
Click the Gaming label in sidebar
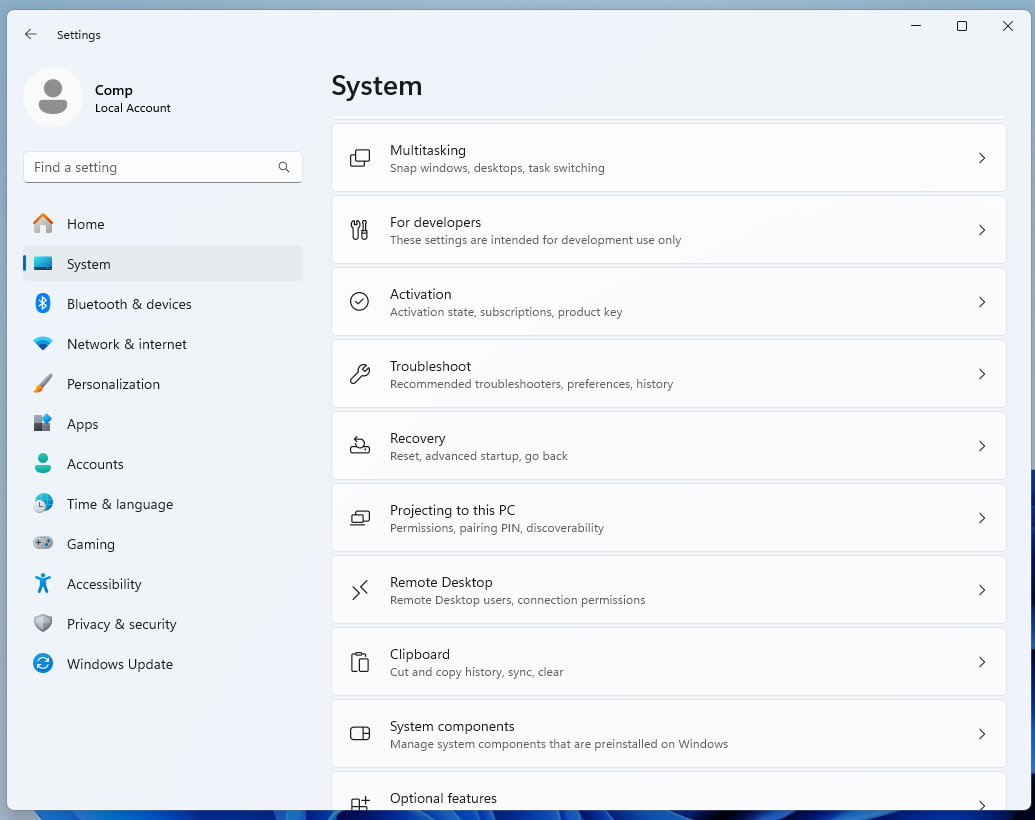91,545
